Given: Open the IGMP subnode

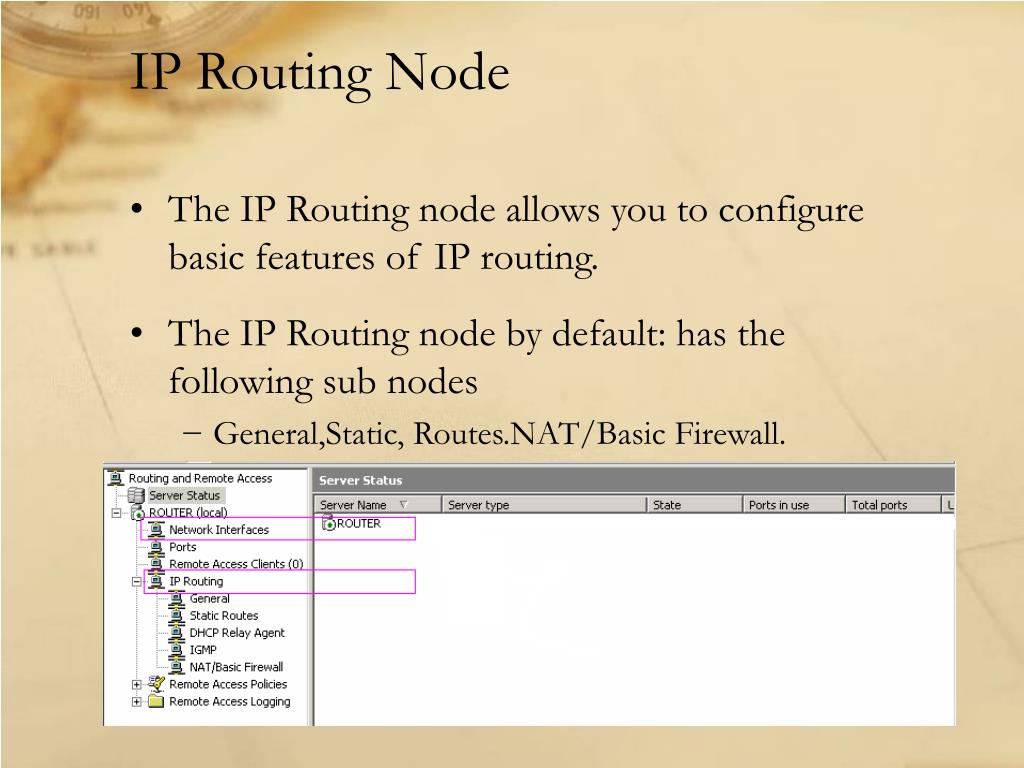Looking at the screenshot, I should 203,650.
